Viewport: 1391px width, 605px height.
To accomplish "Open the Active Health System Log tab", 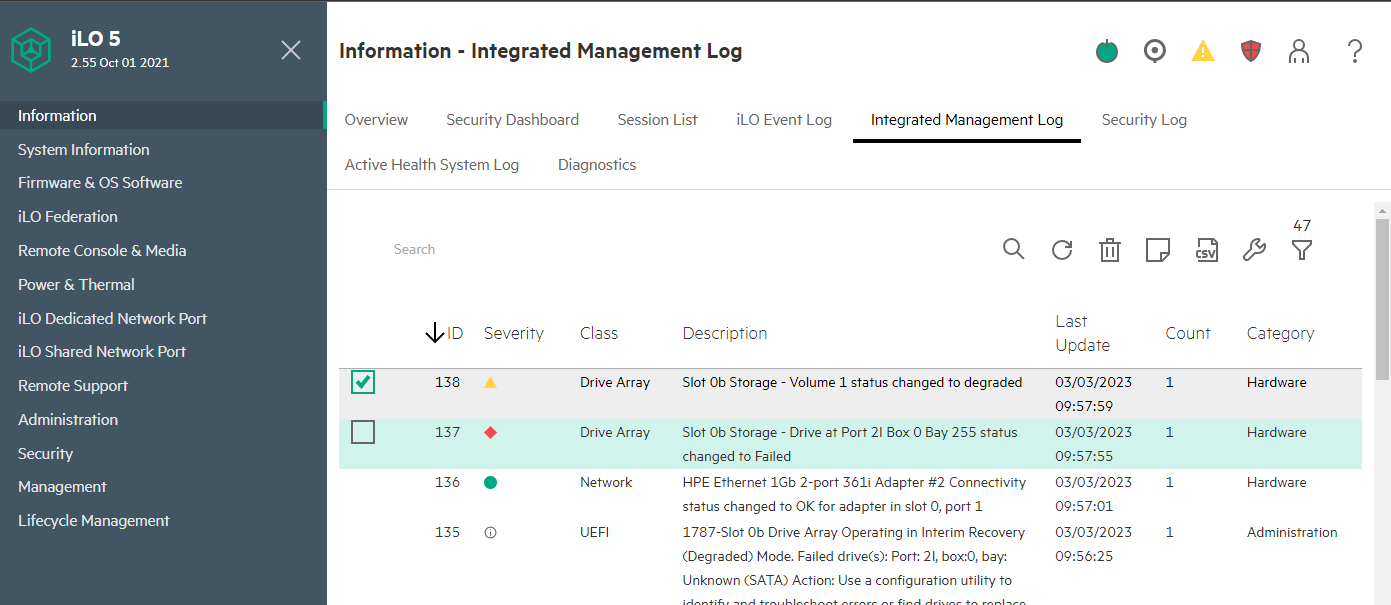I will tap(431, 164).
